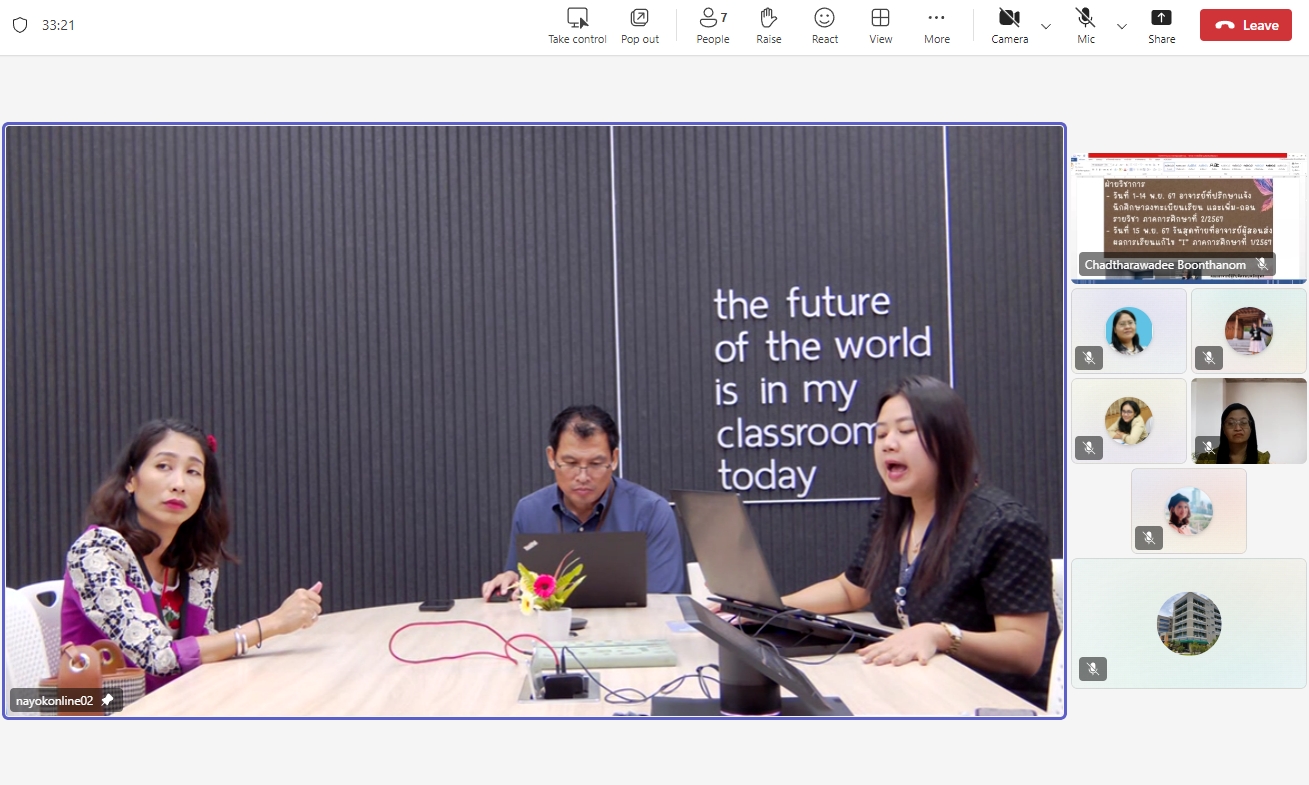Unmute the Mic
The height and width of the screenshot is (785, 1309).
(x=1085, y=18)
